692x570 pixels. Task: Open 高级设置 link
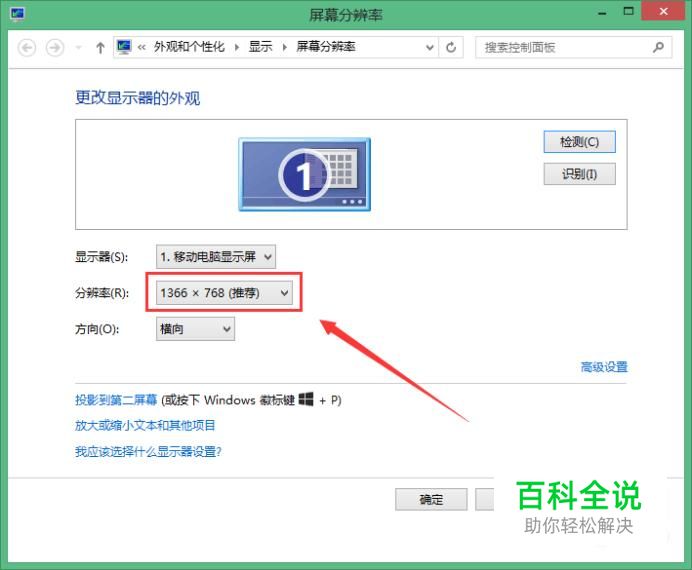[x=604, y=367]
